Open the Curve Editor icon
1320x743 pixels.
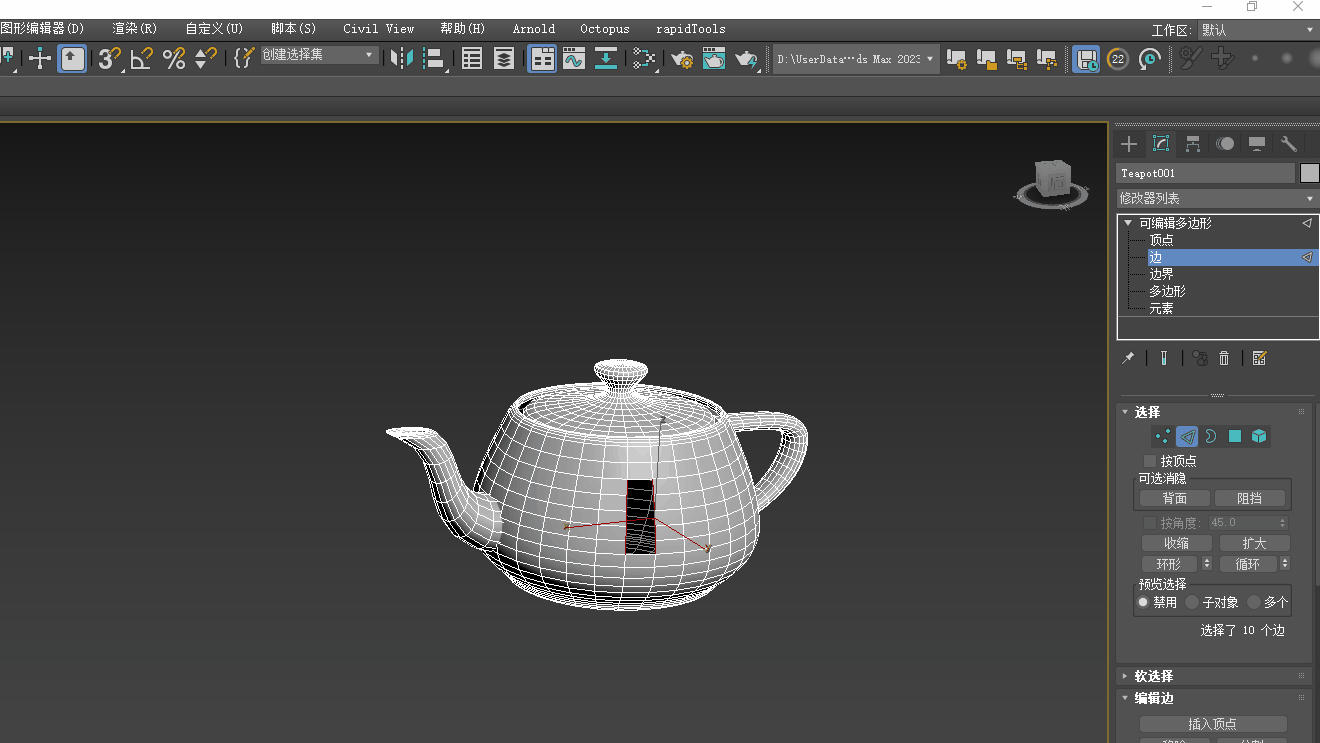point(573,59)
